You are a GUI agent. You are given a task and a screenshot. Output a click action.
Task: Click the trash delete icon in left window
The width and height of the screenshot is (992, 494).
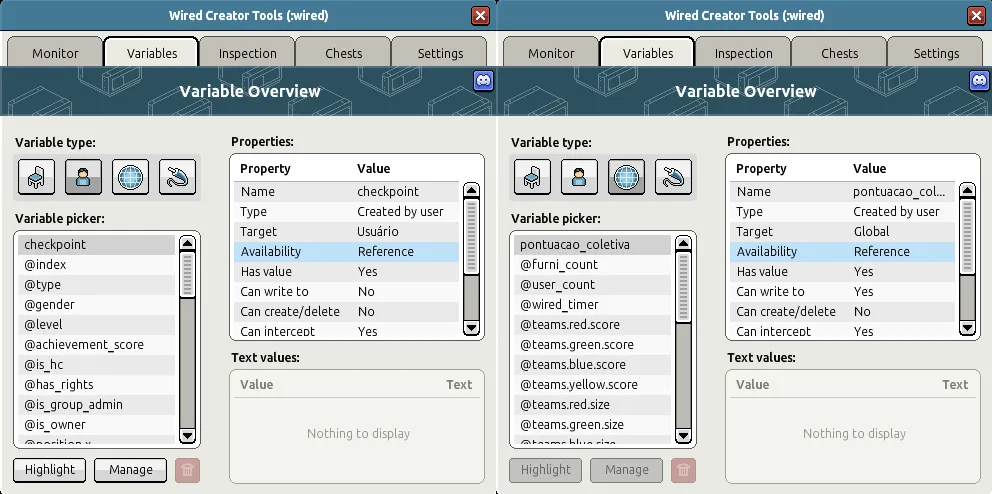188,470
